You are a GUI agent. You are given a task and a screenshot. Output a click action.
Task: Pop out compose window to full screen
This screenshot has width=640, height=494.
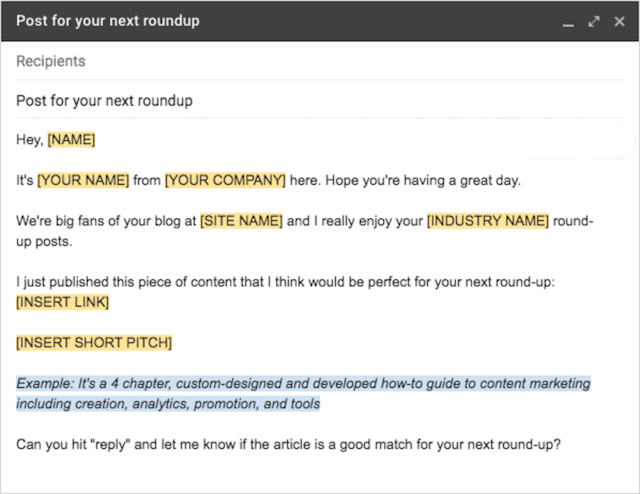[592, 21]
